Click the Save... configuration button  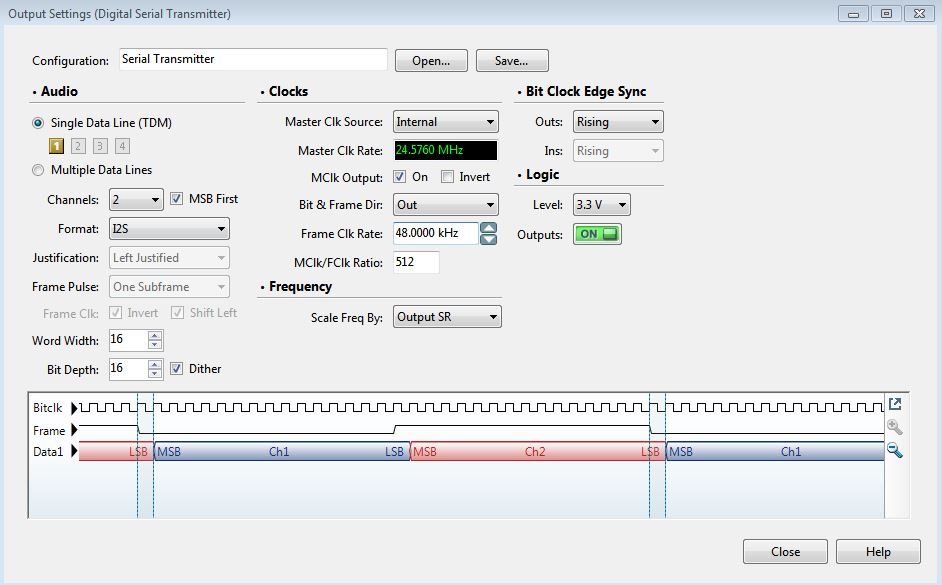pos(512,61)
